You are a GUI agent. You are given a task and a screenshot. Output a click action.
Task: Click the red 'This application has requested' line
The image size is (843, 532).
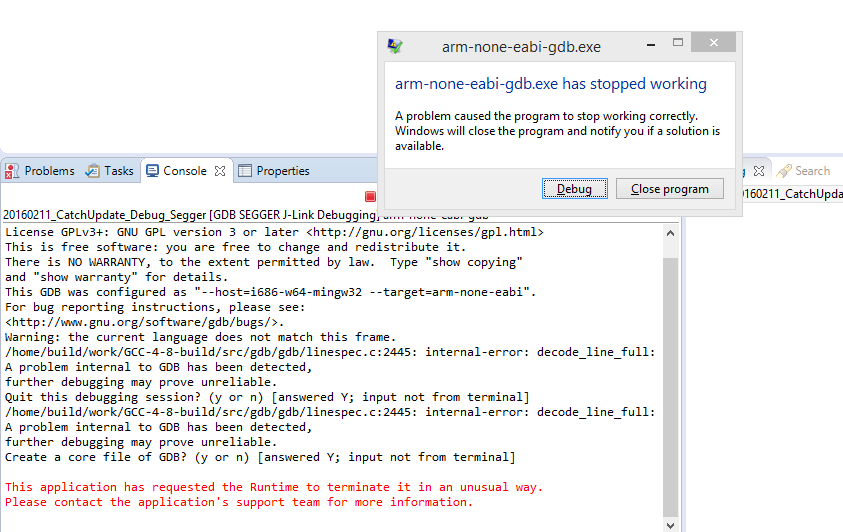click(274, 487)
